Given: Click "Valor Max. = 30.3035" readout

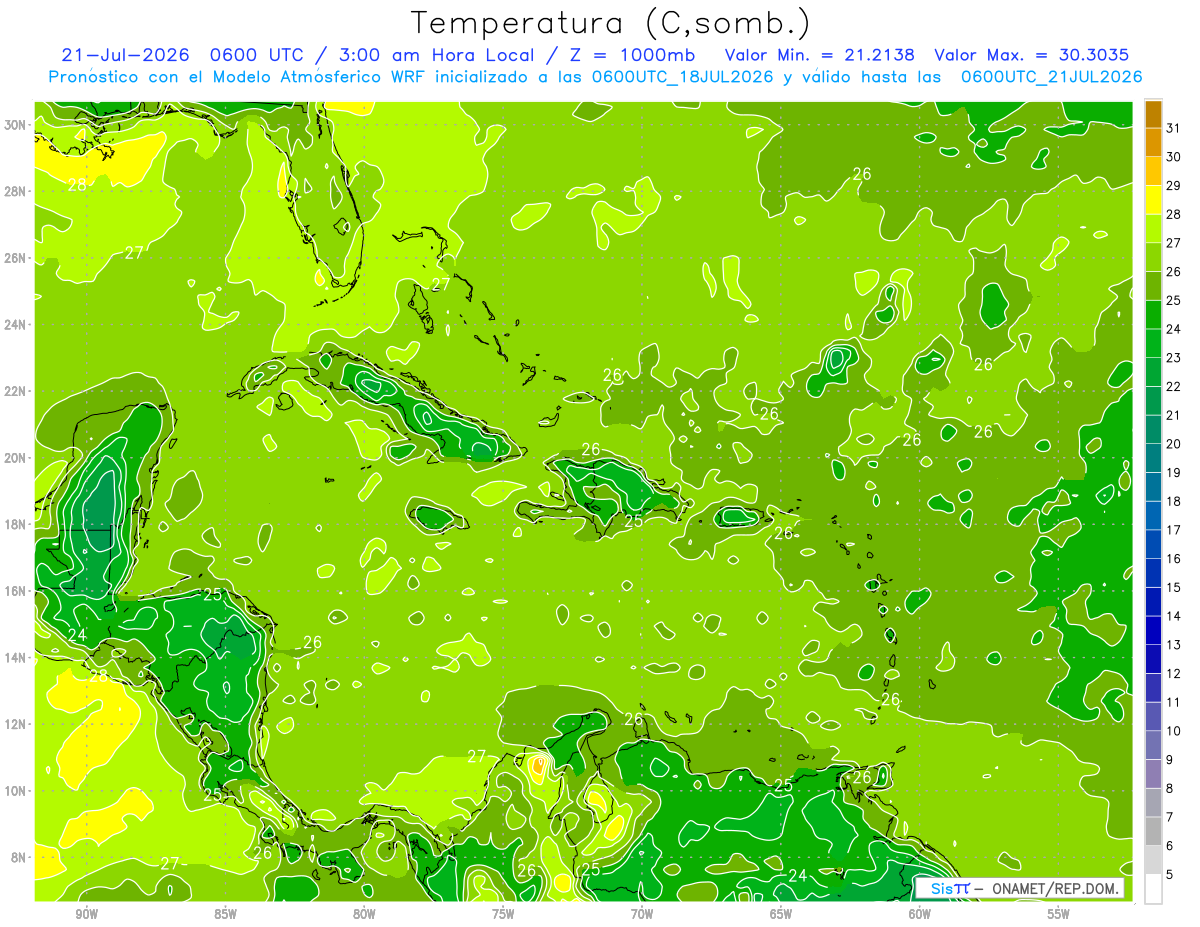Looking at the screenshot, I should pyautogui.click(x=1031, y=55).
